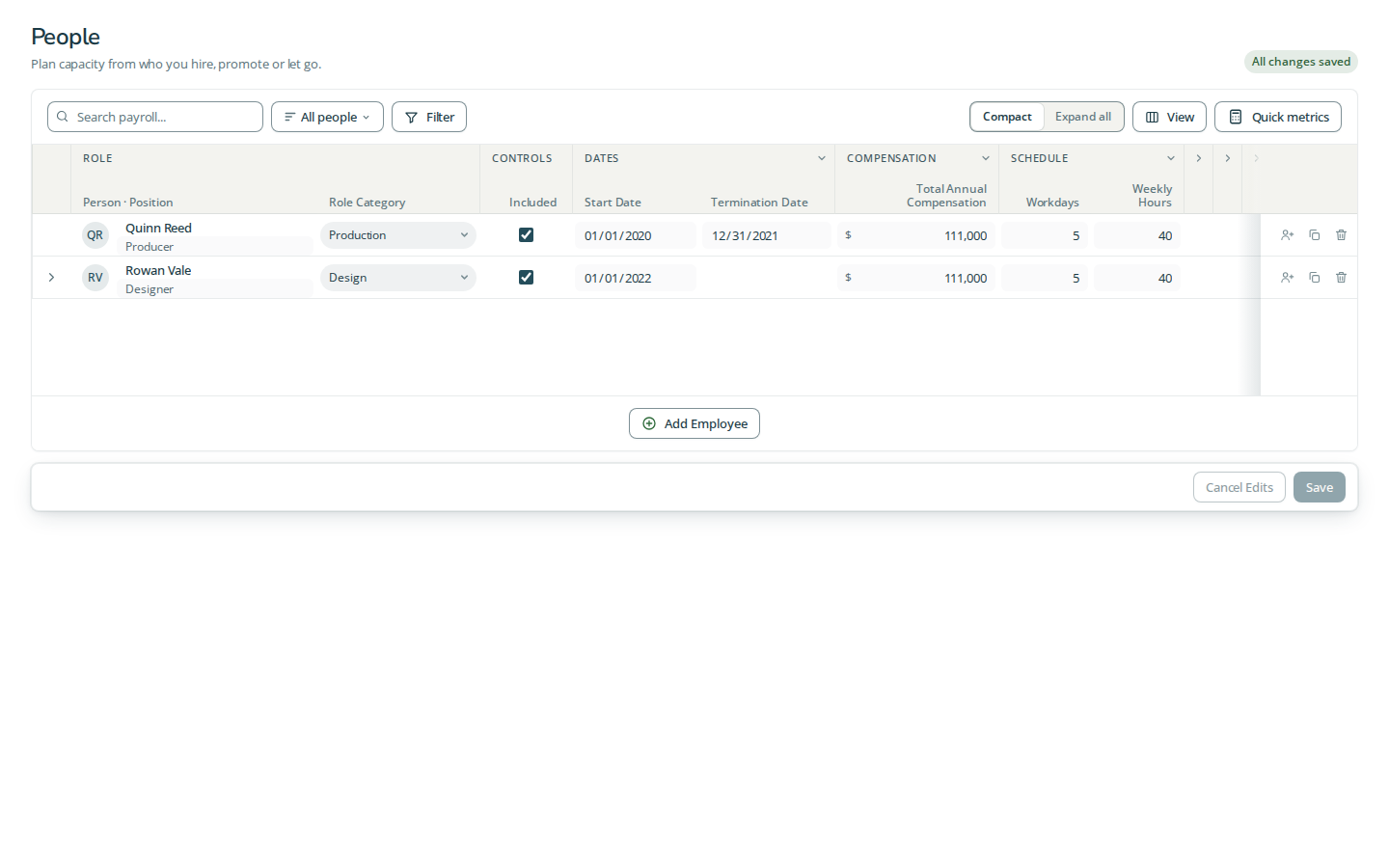Edit Quinn Reed's annual compensation field

click(916, 235)
